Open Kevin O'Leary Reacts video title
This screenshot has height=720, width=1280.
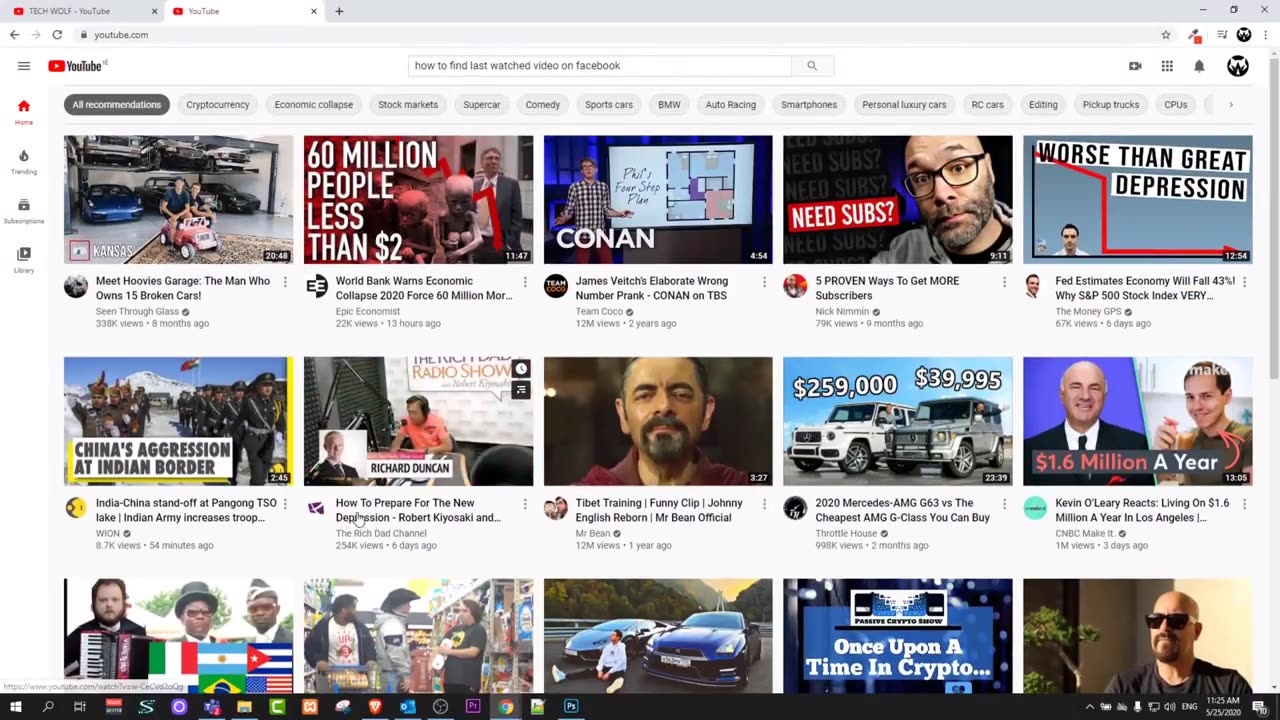coord(1141,510)
